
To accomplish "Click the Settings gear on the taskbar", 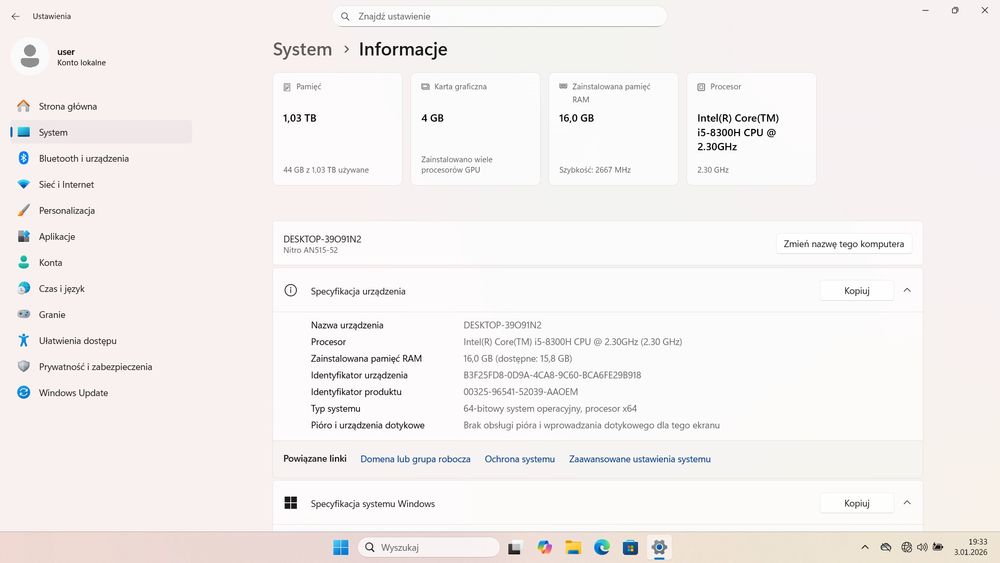I will (659, 547).
